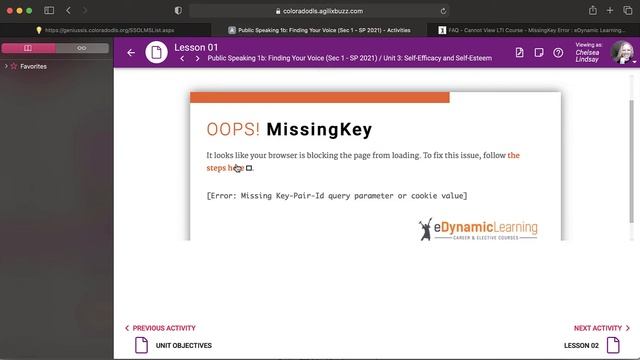Open the Unit Objectives activity
Image resolution: width=640 pixels, height=360 pixels.
(x=184, y=345)
